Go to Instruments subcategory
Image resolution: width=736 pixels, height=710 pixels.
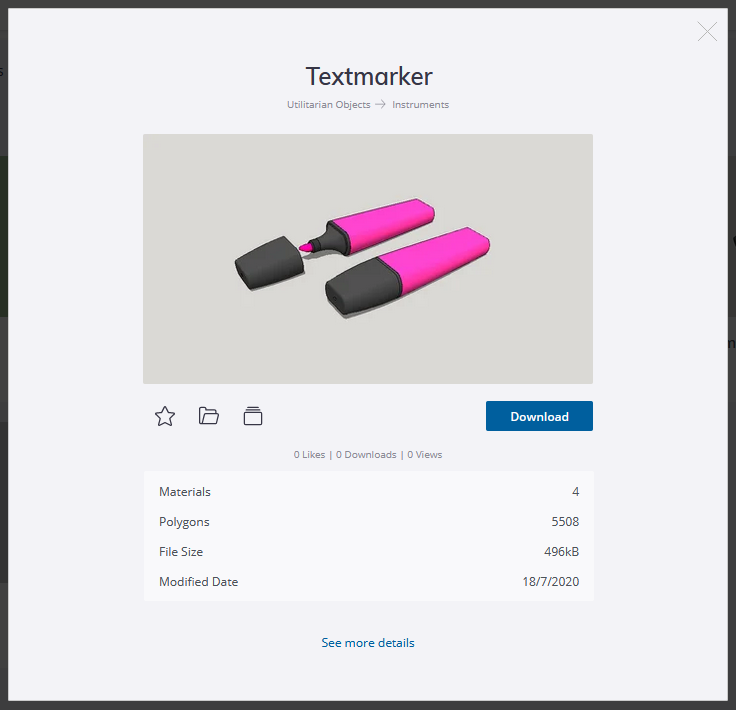(421, 104)
